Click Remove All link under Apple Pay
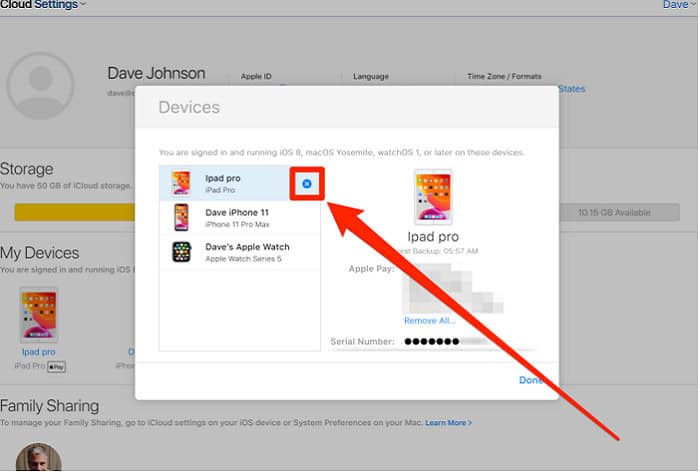The image size is (700, 472). [429, 321]
